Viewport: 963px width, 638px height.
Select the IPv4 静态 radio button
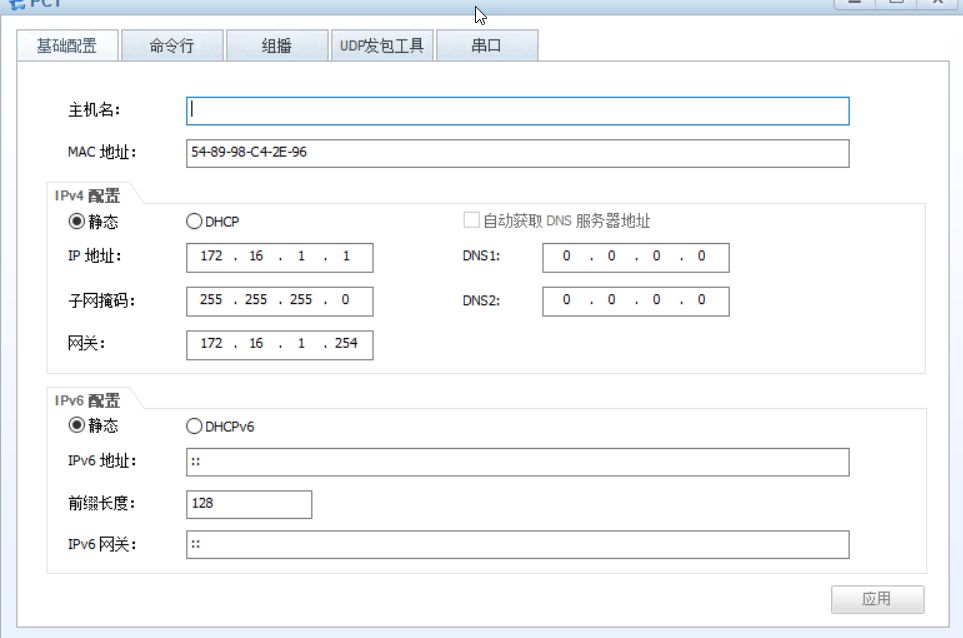[x=76, y=221]
